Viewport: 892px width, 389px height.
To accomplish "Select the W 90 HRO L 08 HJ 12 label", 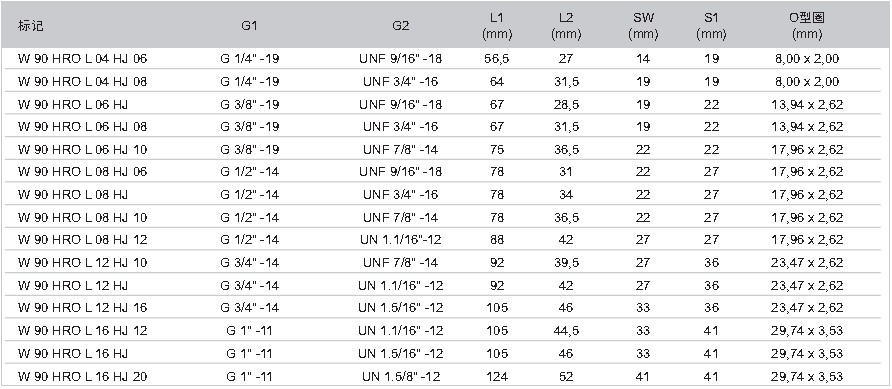I will pyautogui.click(x=82, y=240).
